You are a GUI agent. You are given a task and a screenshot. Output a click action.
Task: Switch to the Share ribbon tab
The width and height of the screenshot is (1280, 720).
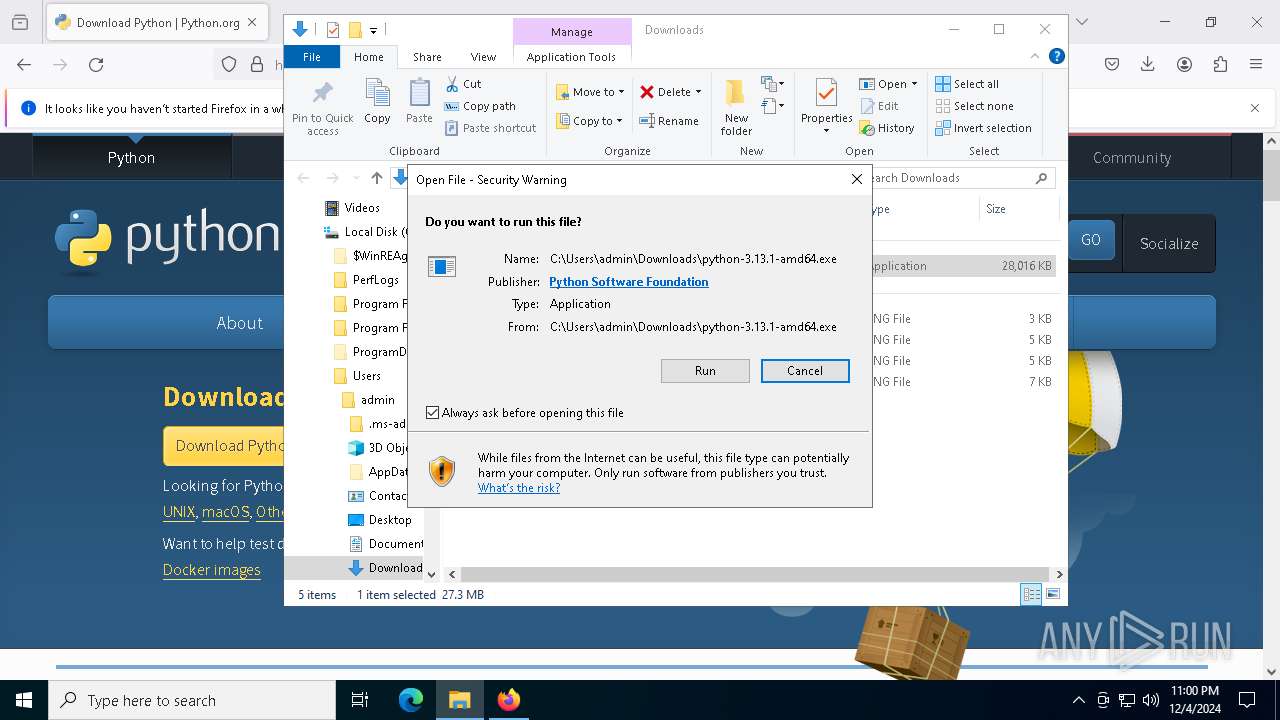[427, 57]
